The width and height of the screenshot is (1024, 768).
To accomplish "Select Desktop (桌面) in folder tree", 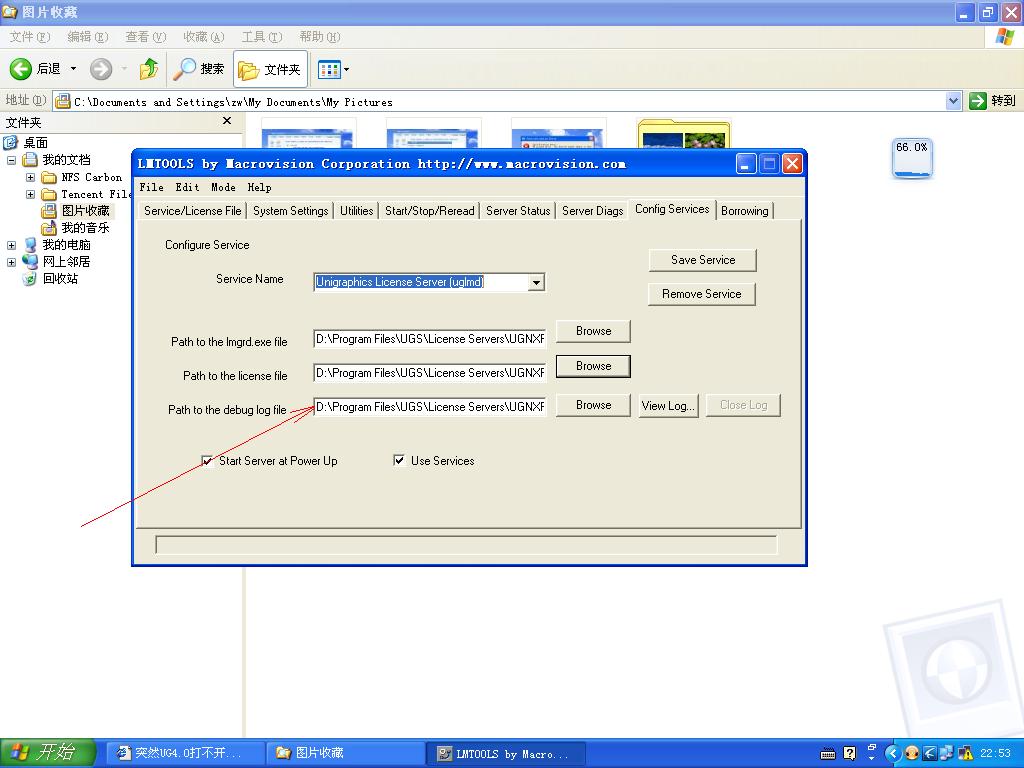I will [35, 142].
